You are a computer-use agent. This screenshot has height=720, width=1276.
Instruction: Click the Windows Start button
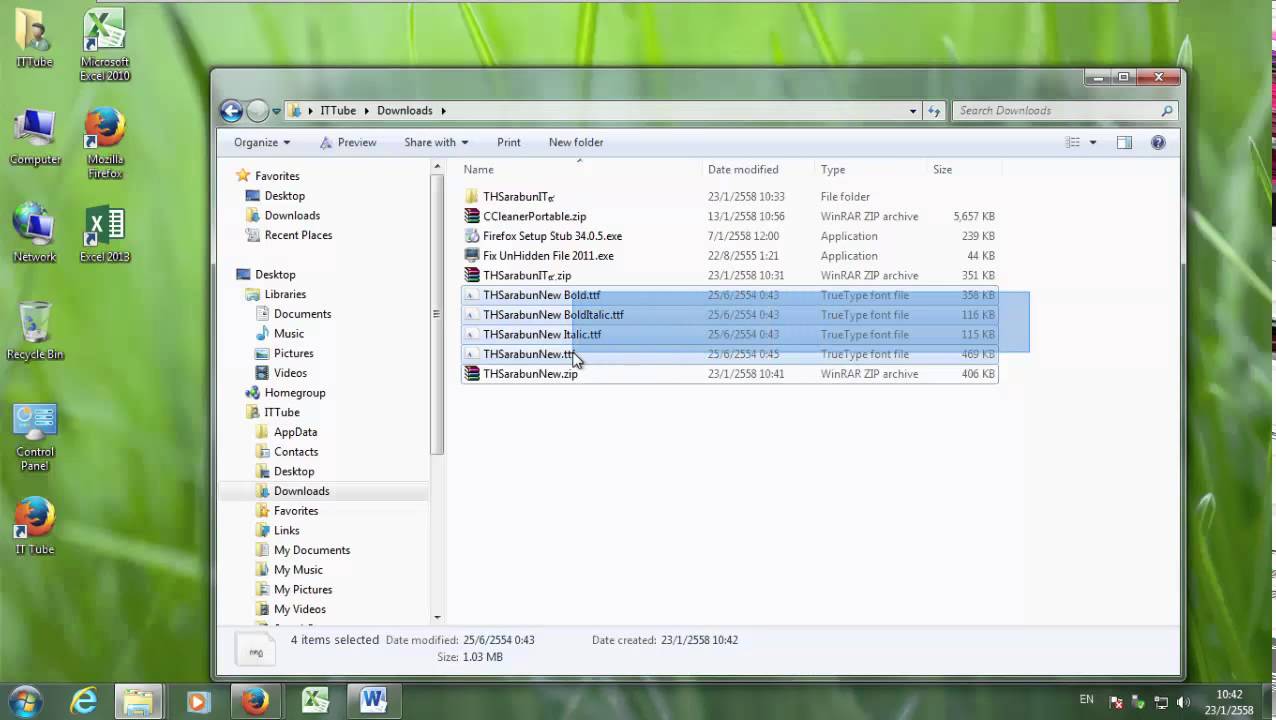pos(24,701)
